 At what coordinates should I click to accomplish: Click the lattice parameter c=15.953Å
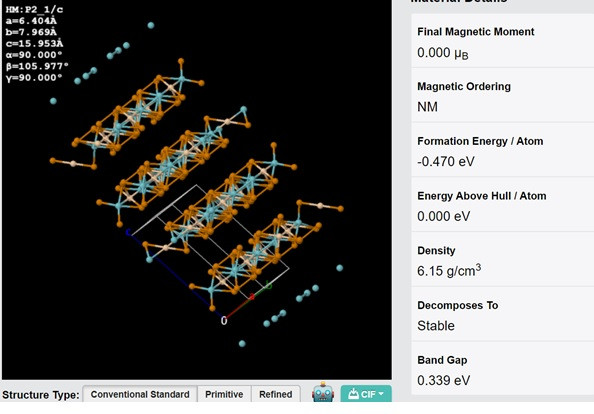[34, 44]
